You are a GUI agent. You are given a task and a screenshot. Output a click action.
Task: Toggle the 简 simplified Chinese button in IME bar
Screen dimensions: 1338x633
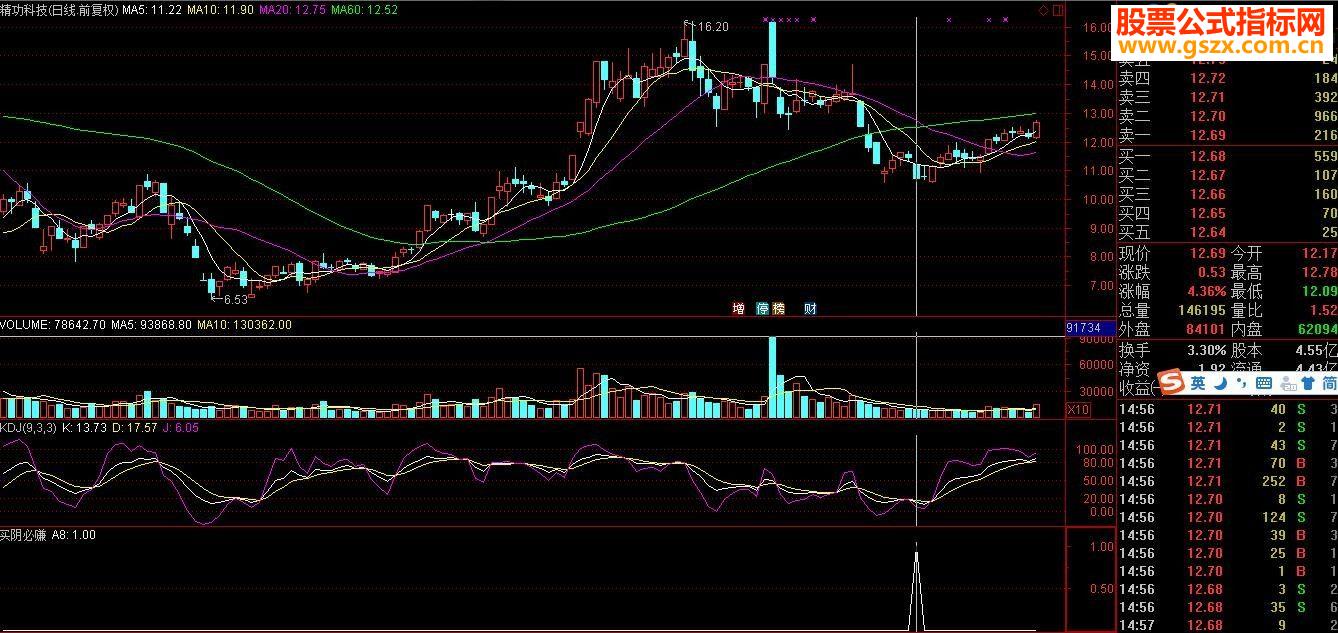coord(1329,383)
